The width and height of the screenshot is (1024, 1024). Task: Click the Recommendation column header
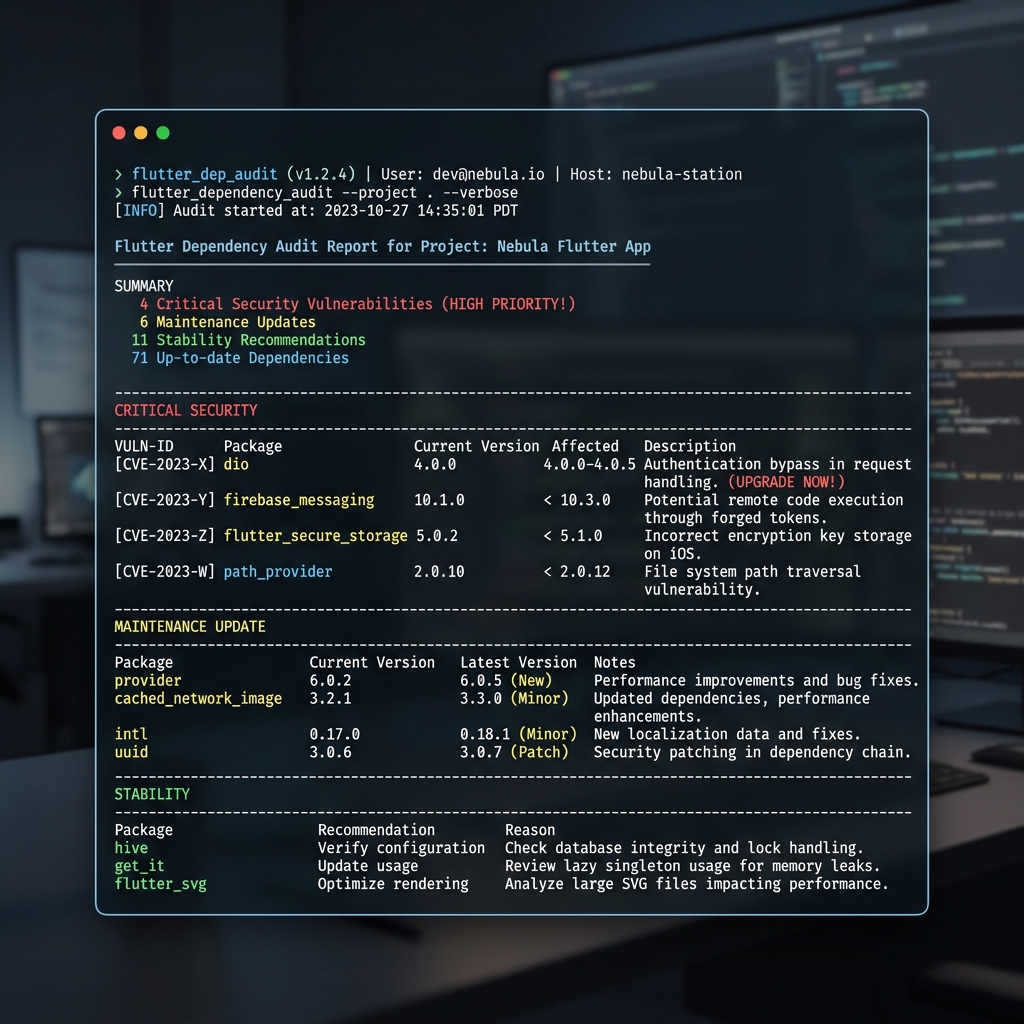point(376,830)
